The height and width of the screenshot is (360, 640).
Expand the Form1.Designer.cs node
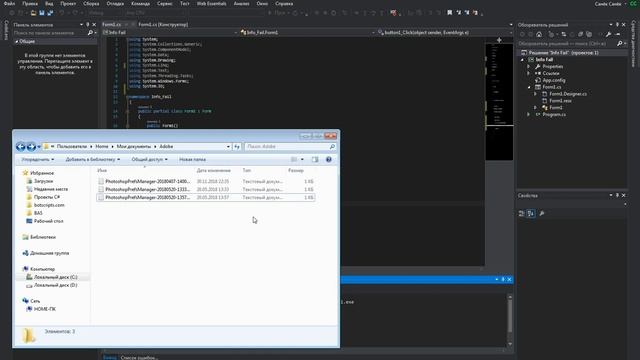[536, 94]
